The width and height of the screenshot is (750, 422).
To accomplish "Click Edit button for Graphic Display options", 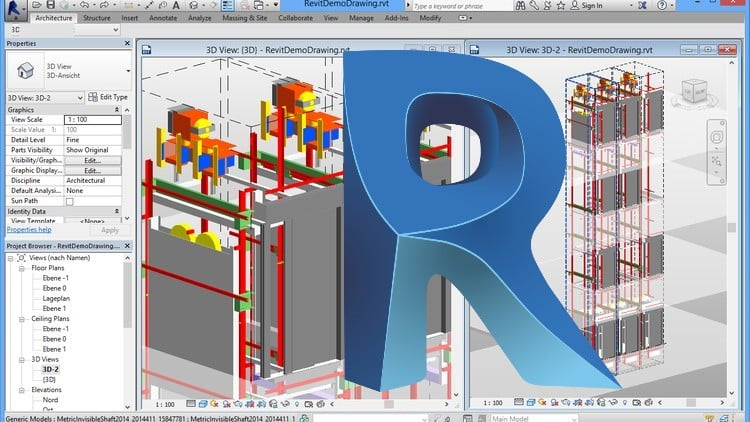I will (x=93, y=170).
